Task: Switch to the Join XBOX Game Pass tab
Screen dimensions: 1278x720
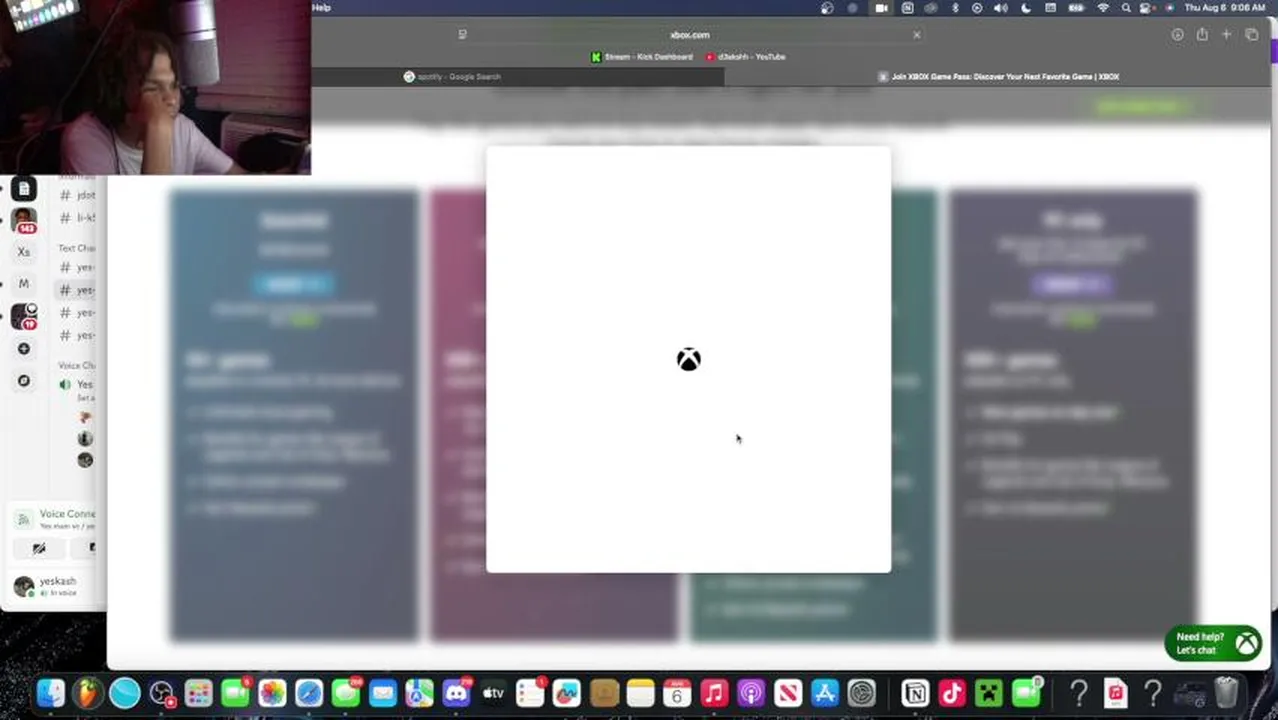Action: (x=998, y=76)
